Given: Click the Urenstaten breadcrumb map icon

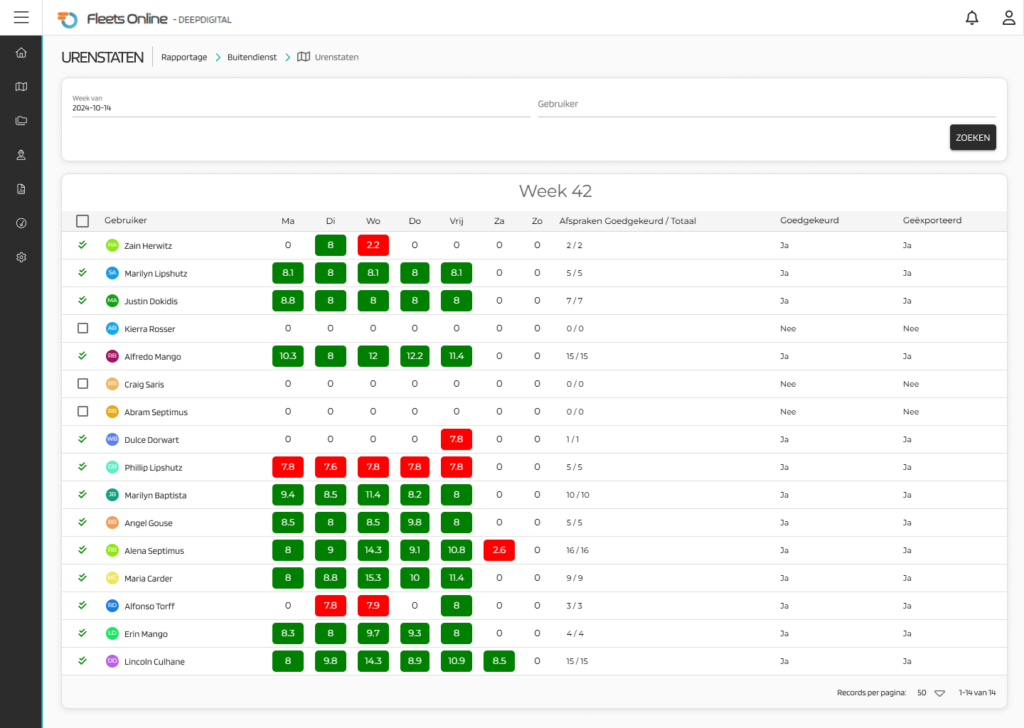Looking at the screenshot, I should coord(304,57).
